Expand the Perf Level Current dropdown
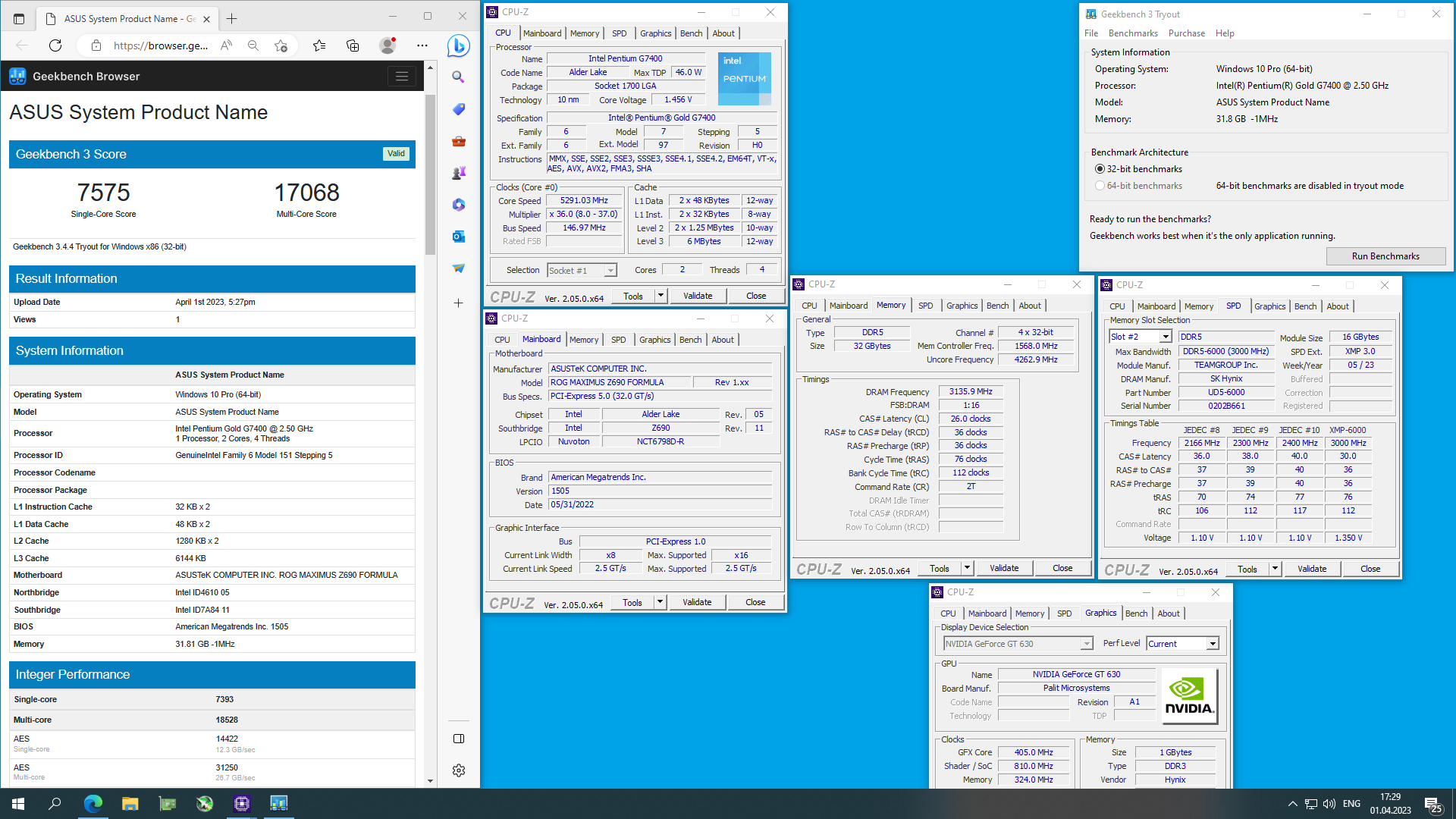Image resolution: width=1456 pixels, height=819 pixels. click(x=1213, y=644)
